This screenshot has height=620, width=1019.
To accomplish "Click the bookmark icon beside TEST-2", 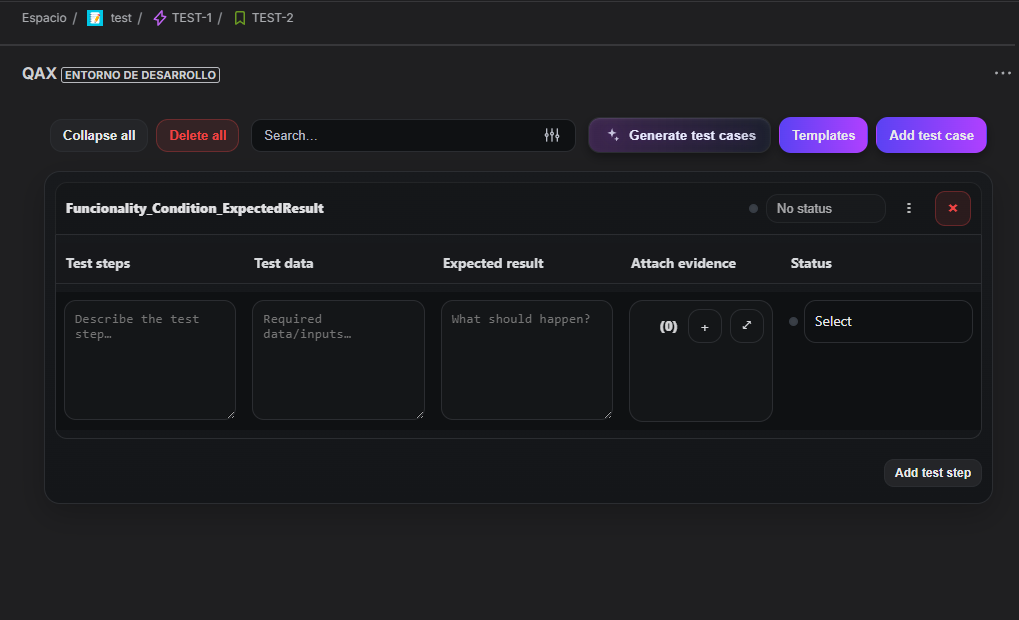I will click(240, 18).
